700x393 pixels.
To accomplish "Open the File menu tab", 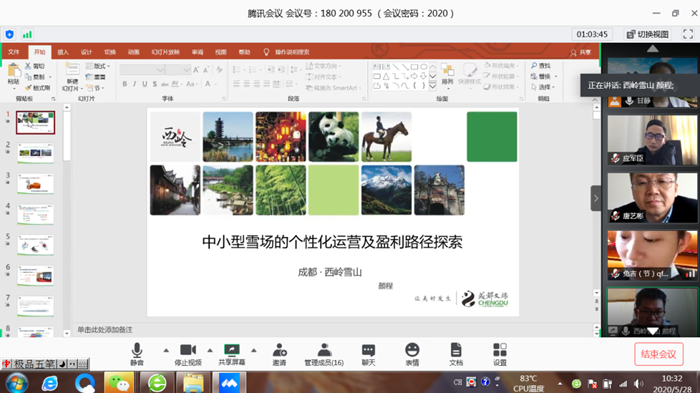I will (x=14, y=52).
